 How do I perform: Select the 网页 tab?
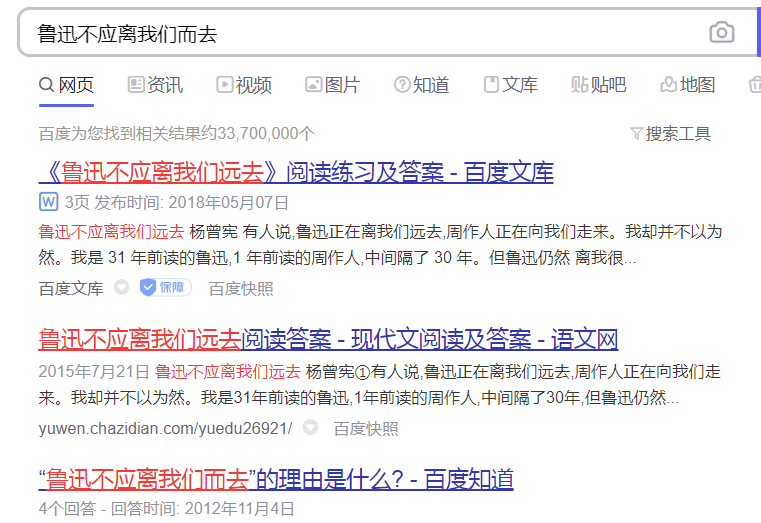pyautogui.click(x=66, y=85)
